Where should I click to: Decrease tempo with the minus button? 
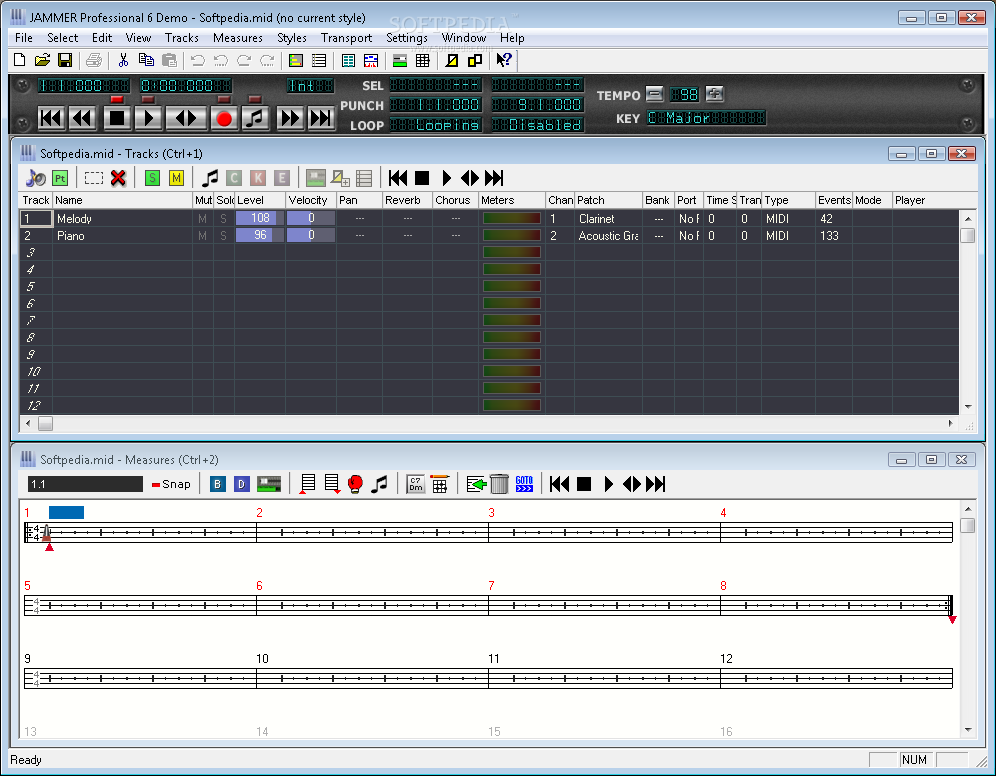click(x=654, y=95)
